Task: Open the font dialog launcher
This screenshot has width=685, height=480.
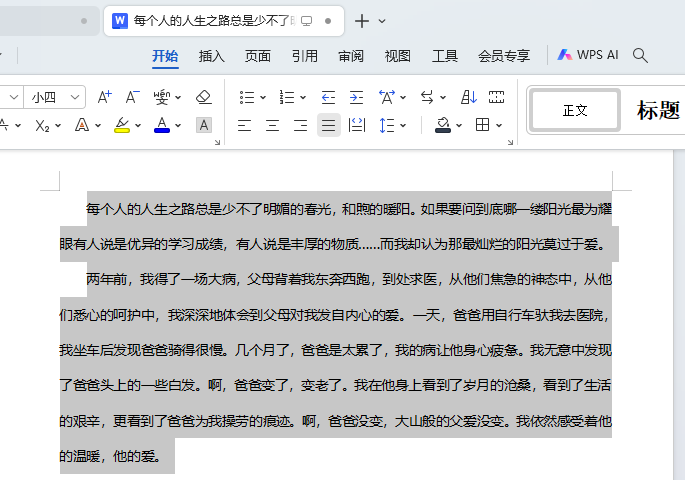Action: [217, 142]
